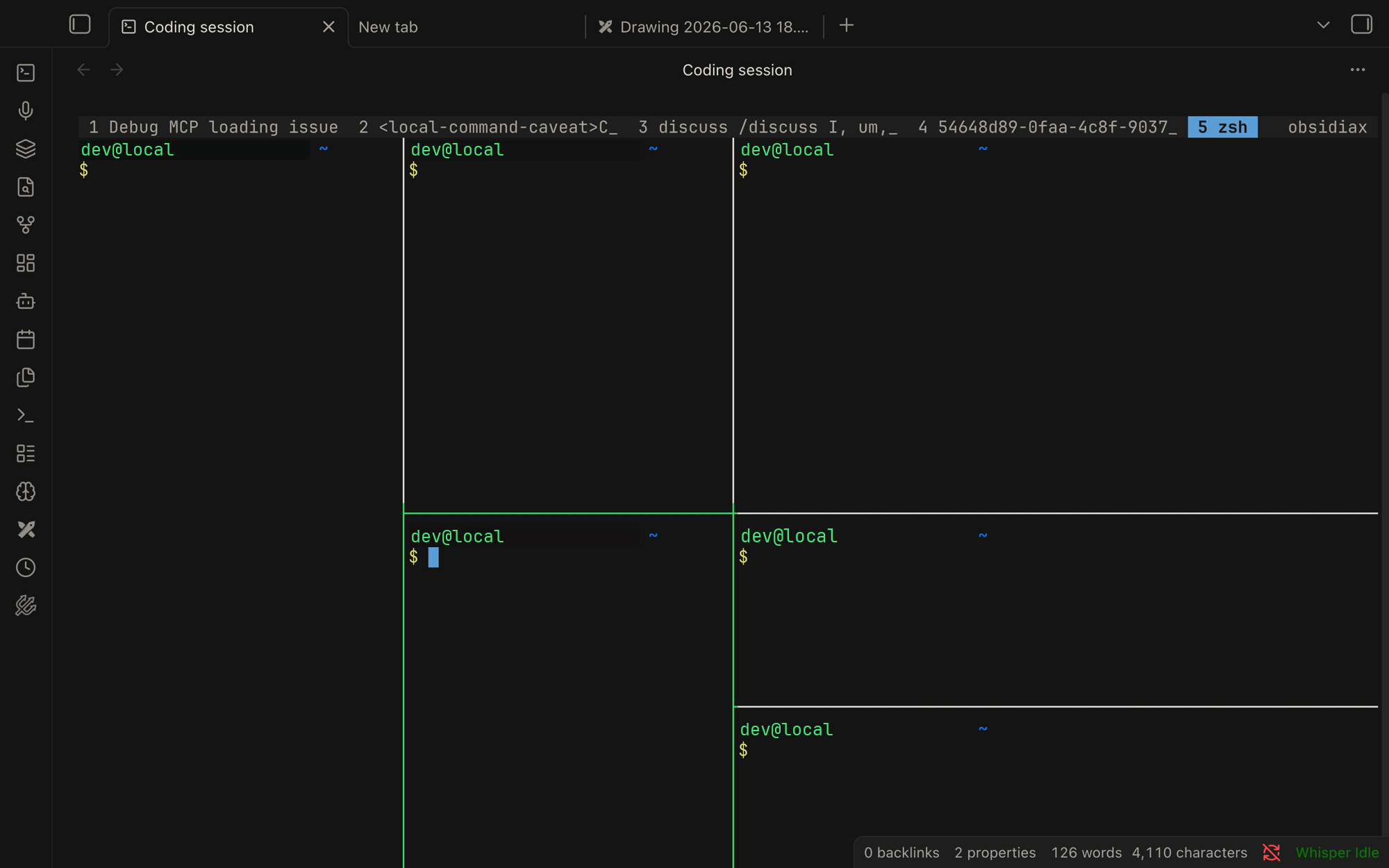The image size is (1389, 868).
Task: Click the Whisper Idle status indicator
Action: coord(1337,853)
